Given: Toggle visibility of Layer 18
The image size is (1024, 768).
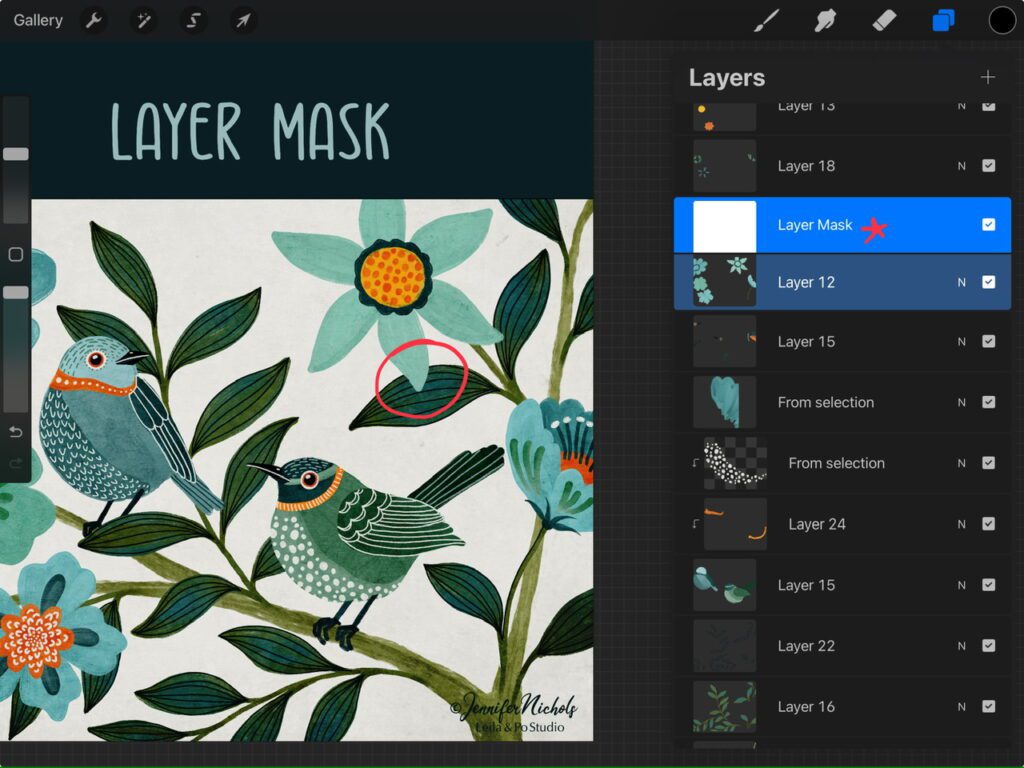Looking at the screenshot, I should (989, 166).
